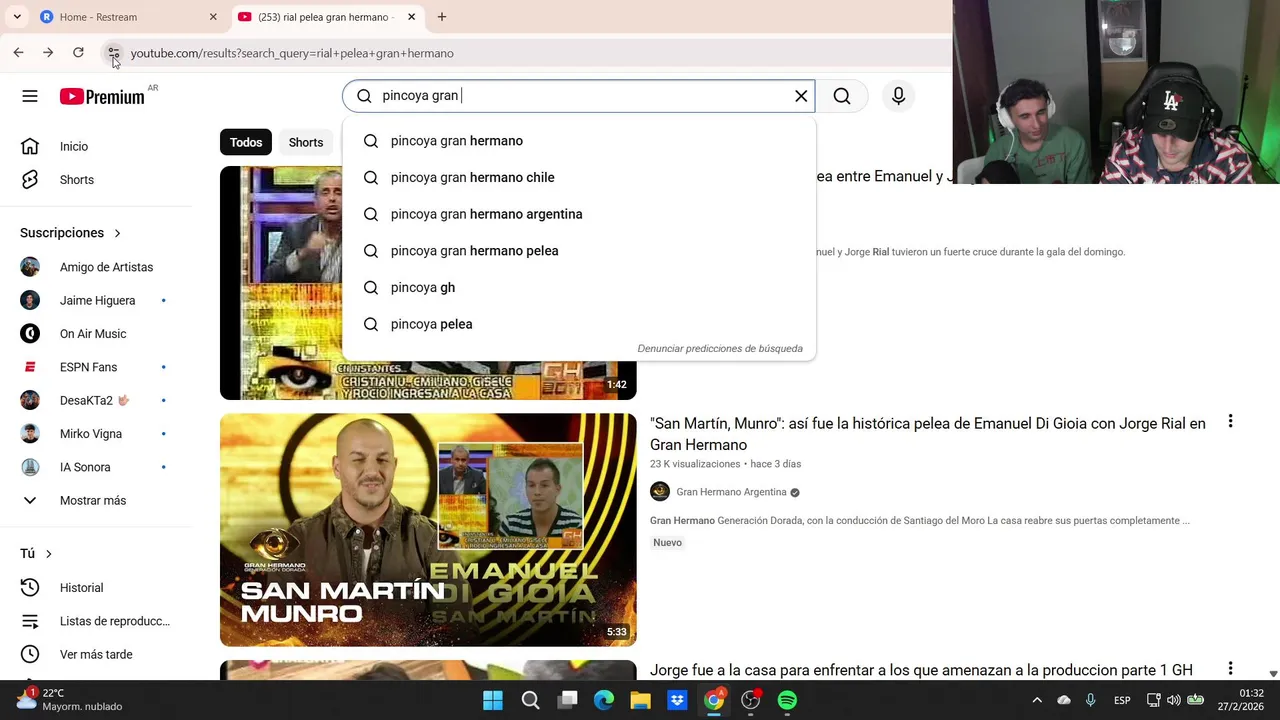1280x720 pixels.
Task: Open the San Martín Munro video thumbnail
Action: [x=428, y=530]
